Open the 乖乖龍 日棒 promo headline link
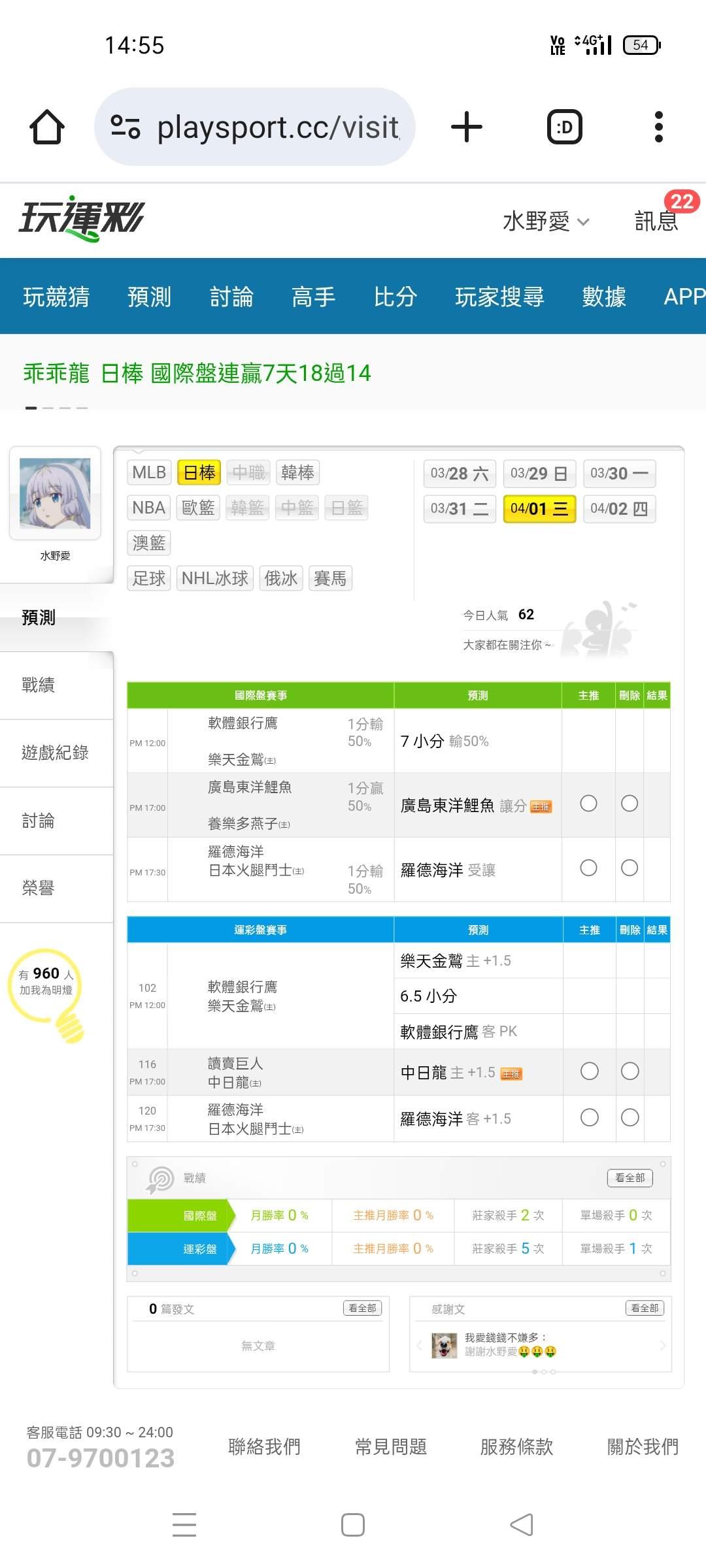The height and width of the screenshot is (1568, 706). pos(197,373)
